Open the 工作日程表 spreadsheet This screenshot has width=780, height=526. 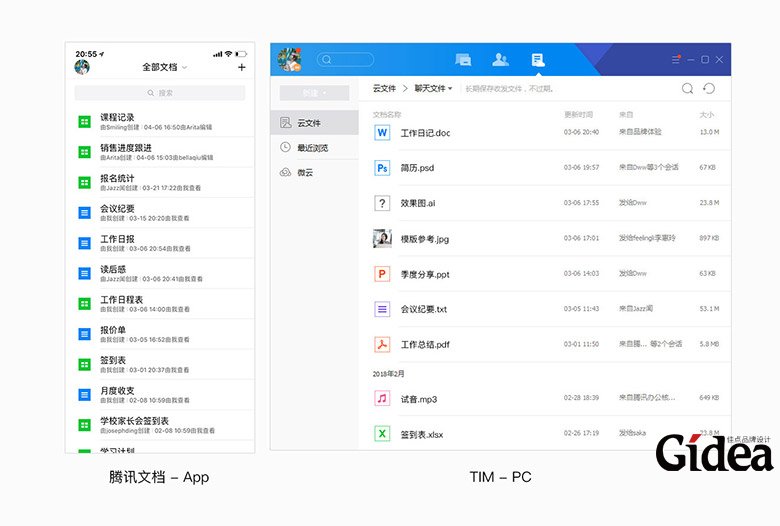tap(160, 304)
